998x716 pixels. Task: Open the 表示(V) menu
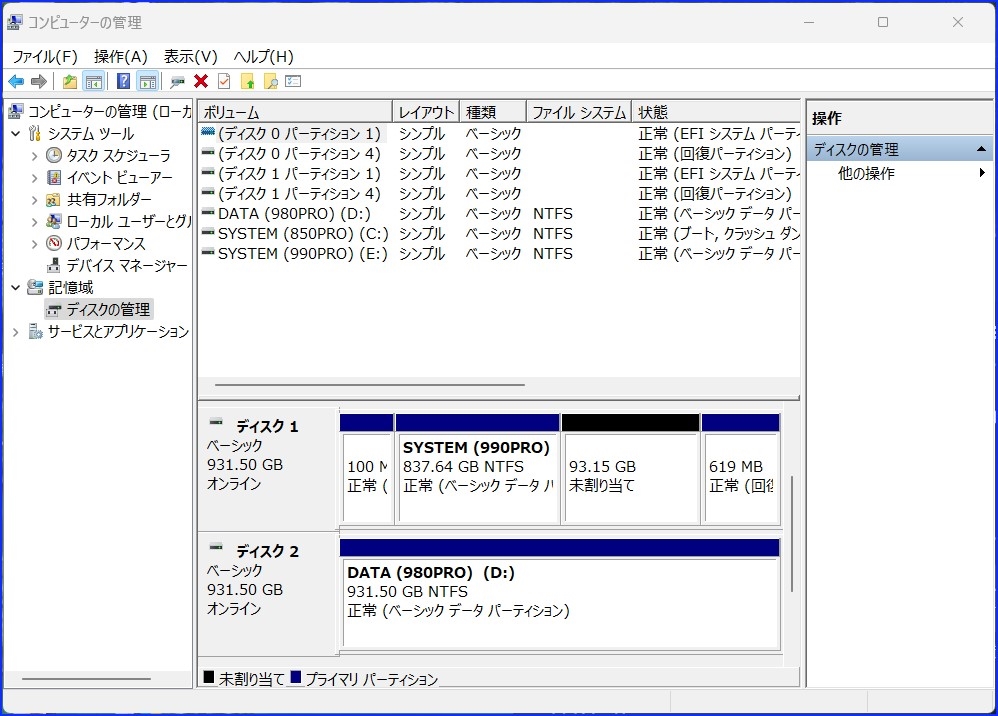[190, 57]
